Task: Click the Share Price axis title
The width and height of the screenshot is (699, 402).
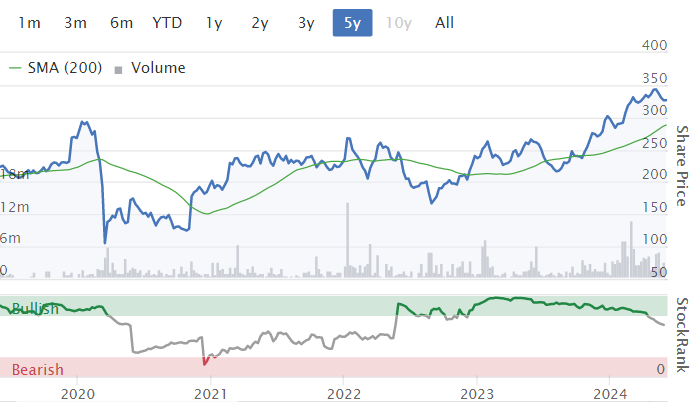Action: point(683,161)
